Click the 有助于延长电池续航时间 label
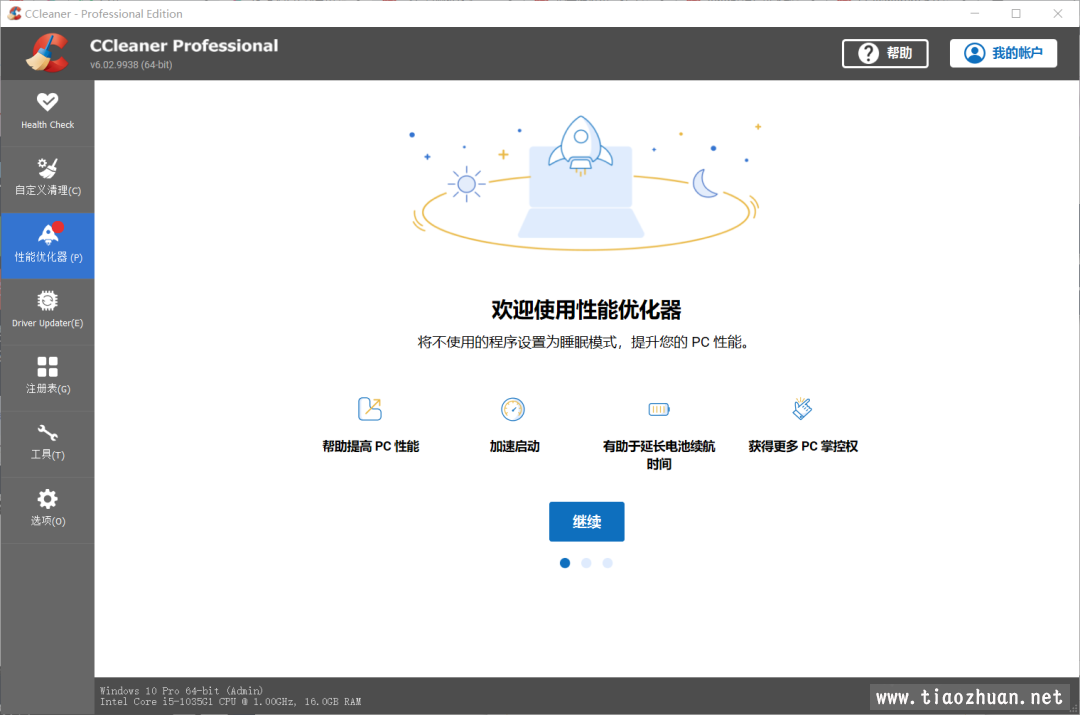Viewport: 1080px width, 715px height. pos(659,455)
